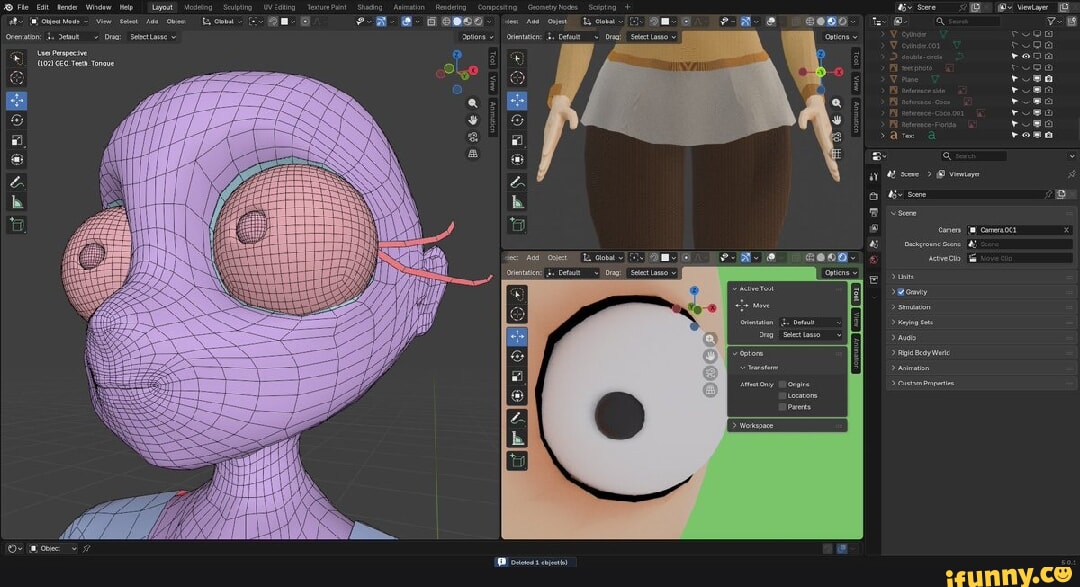Open the Modeling workspace tab
The width and height of the screenshot is (1080, 587).
point(198,7)
